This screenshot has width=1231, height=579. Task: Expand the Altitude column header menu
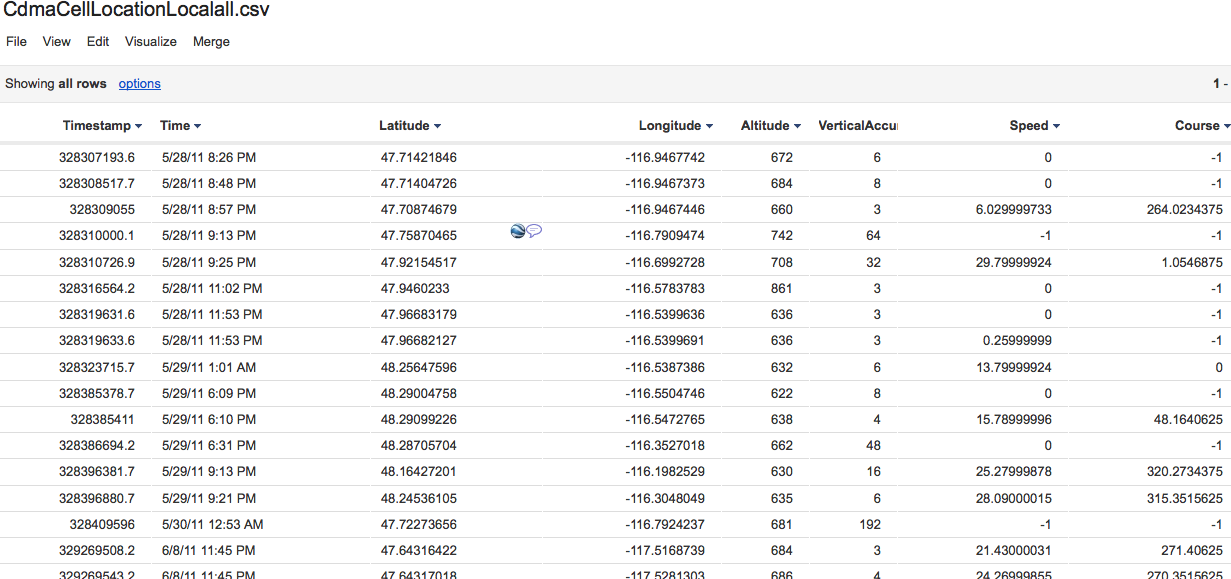point(797,126)
